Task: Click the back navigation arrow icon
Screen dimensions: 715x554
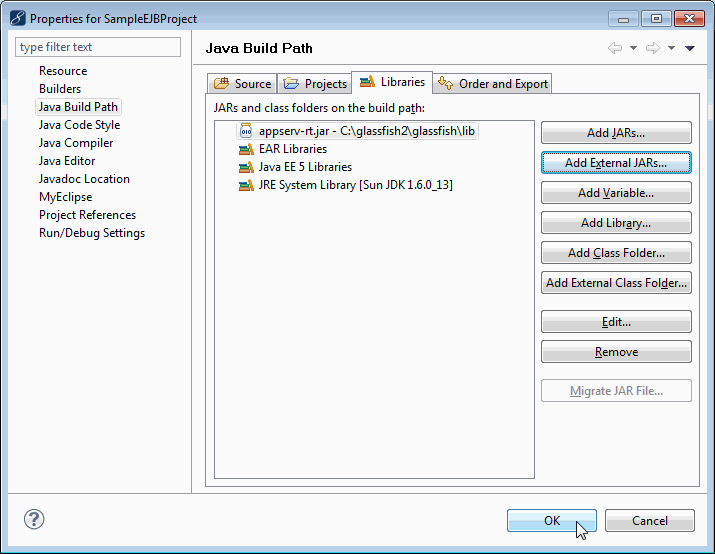Action: tap(615, 48)
